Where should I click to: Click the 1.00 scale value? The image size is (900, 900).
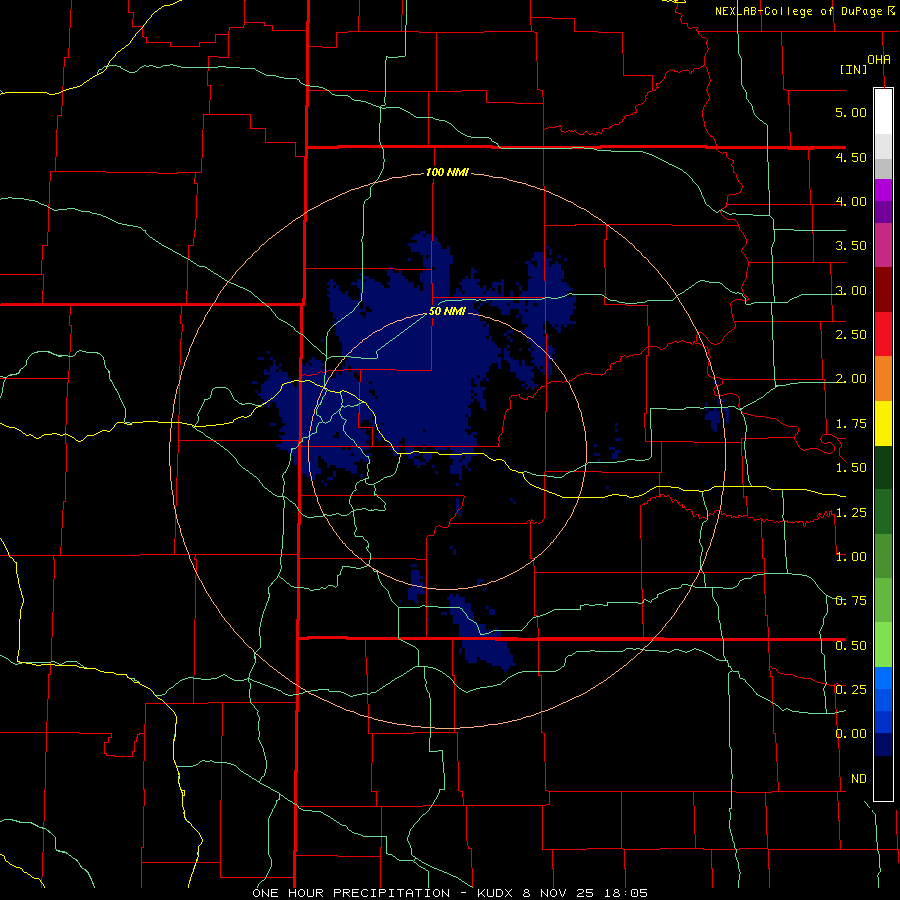[x=851, y=557]
